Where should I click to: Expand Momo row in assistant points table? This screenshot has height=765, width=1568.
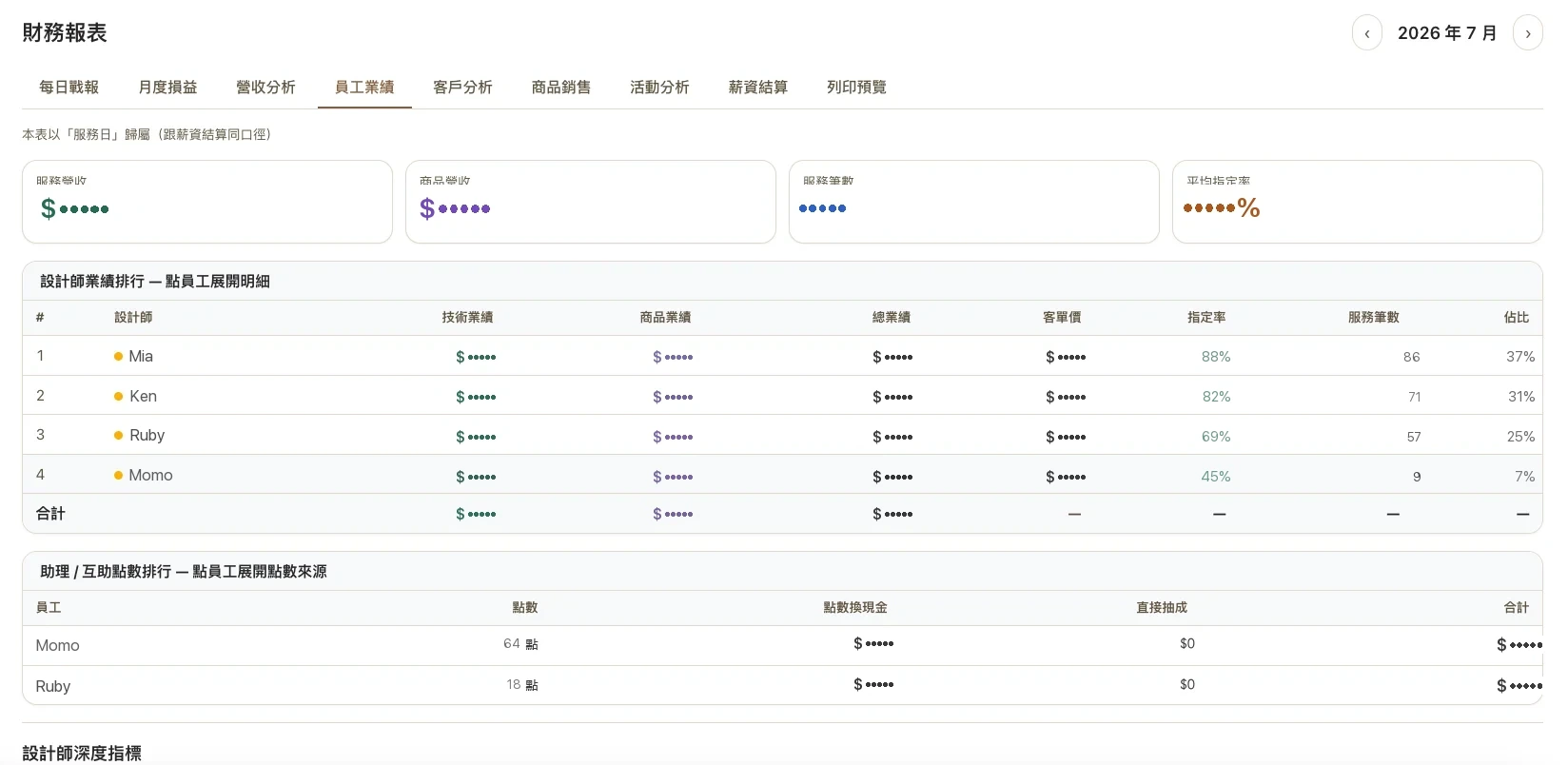click(x=782, y=645)
